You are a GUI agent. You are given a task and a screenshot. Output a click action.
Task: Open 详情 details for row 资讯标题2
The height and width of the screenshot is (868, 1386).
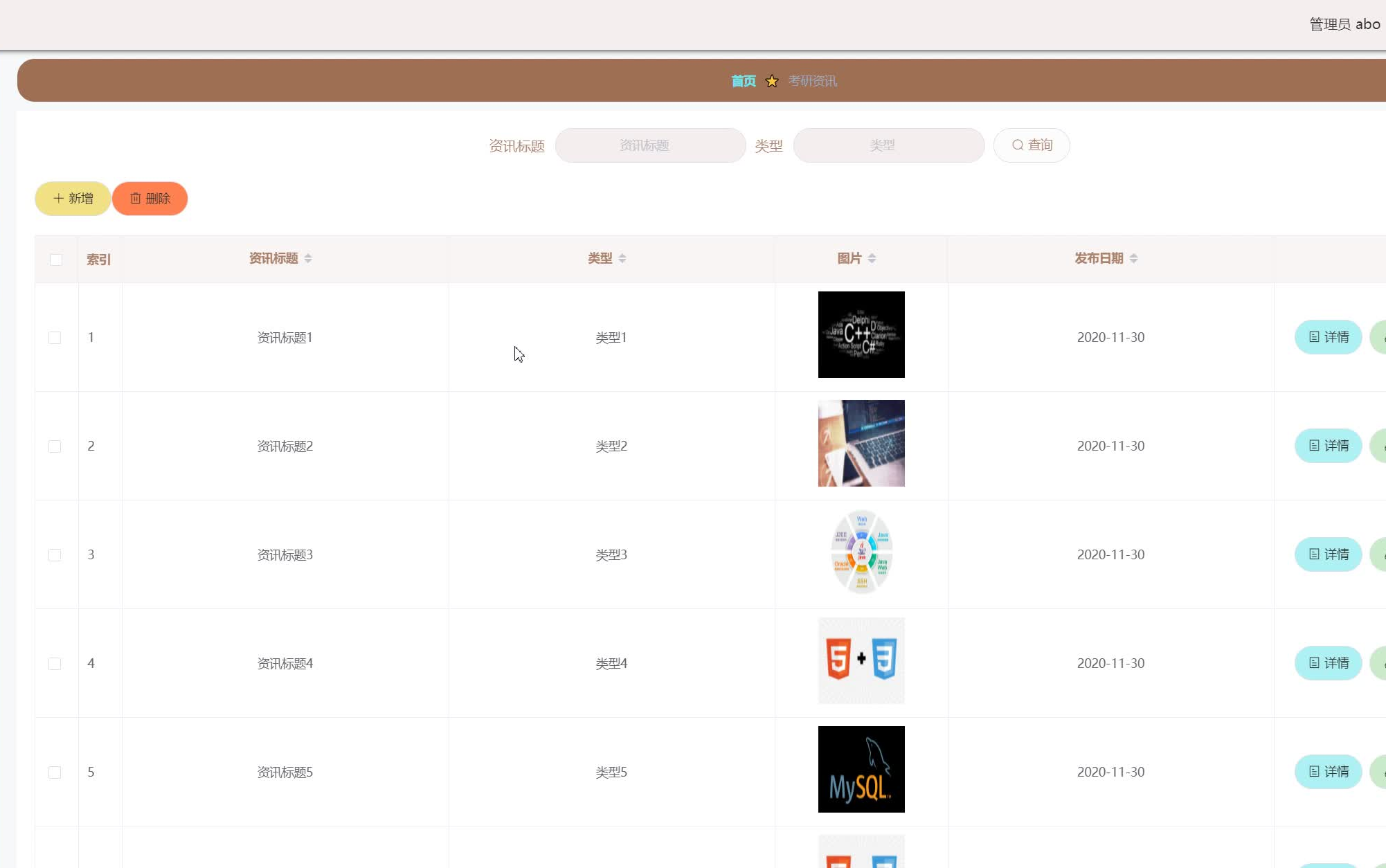click(1329, 446)
